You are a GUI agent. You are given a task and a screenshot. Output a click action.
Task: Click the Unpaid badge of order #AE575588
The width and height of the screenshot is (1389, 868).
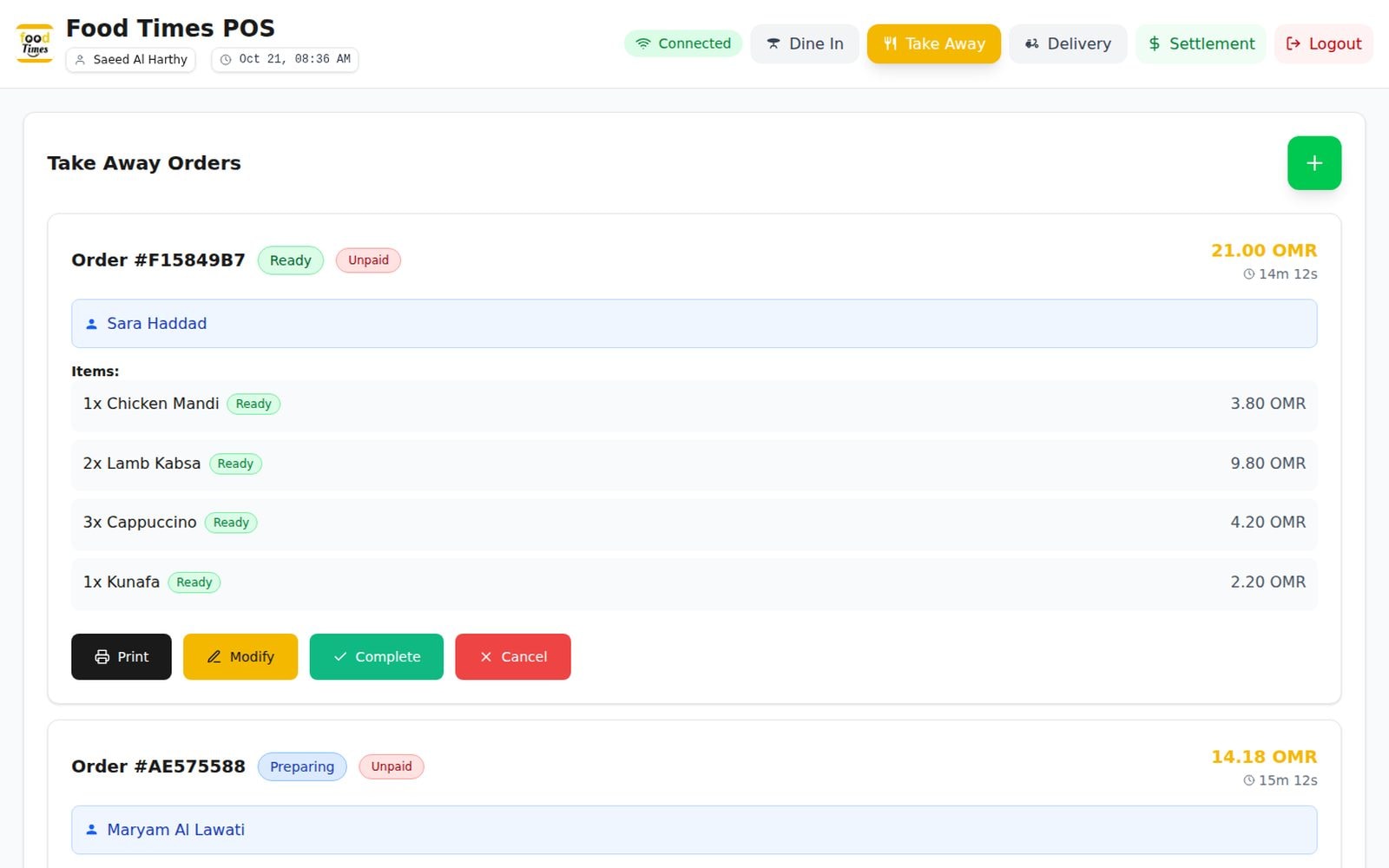(392, 766)
